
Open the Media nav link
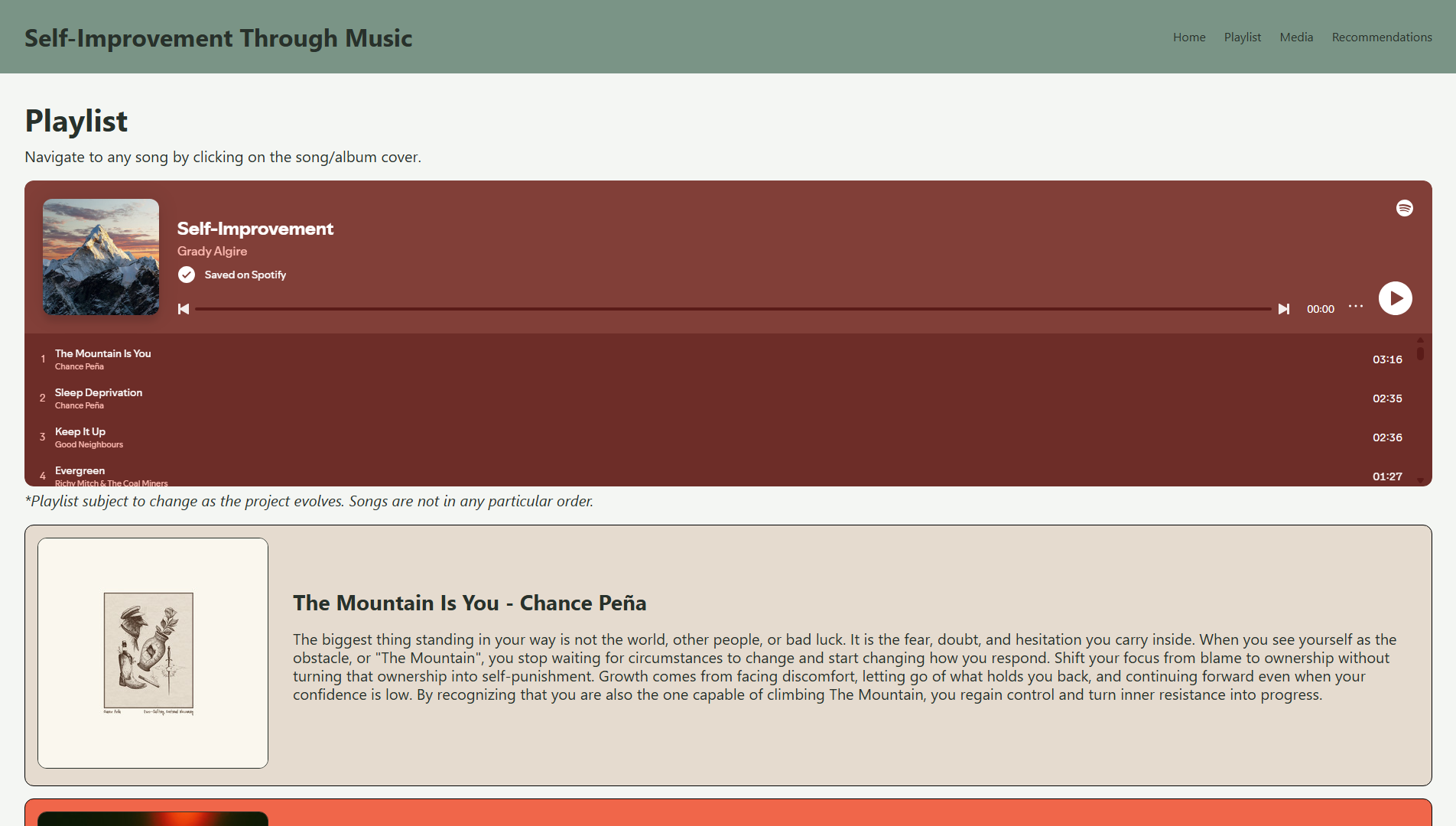click(x=1296, y=37)
